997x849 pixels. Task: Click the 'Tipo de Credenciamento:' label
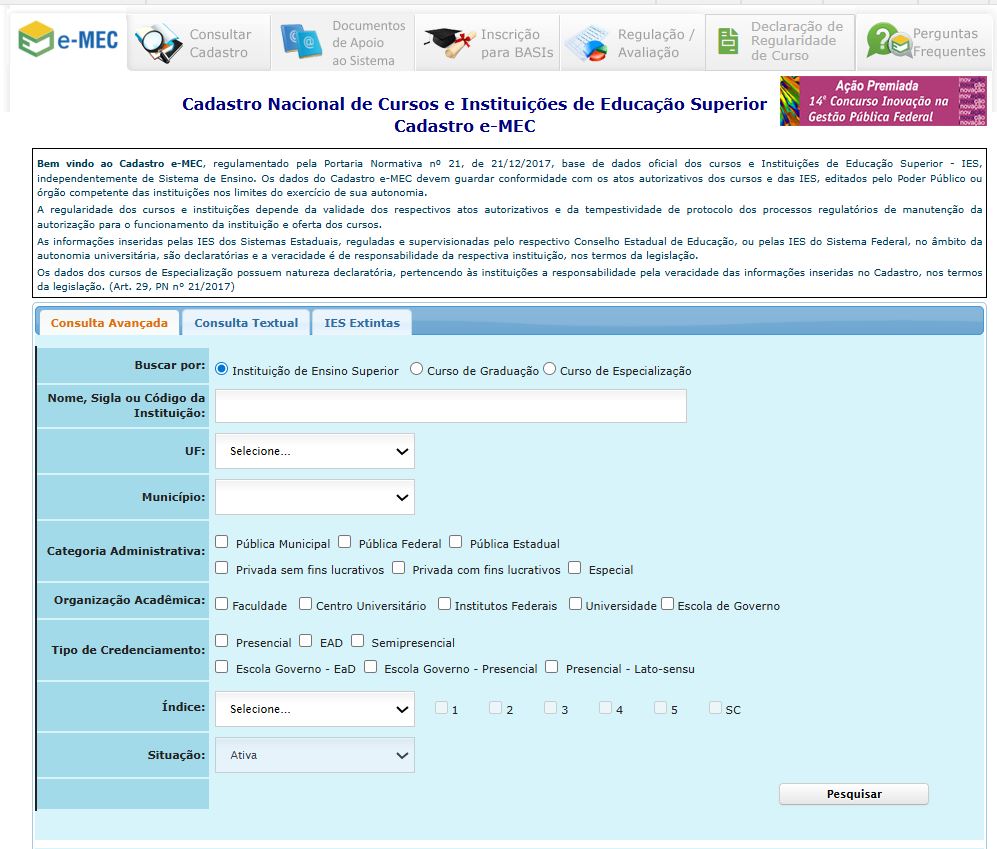[128, 650]
